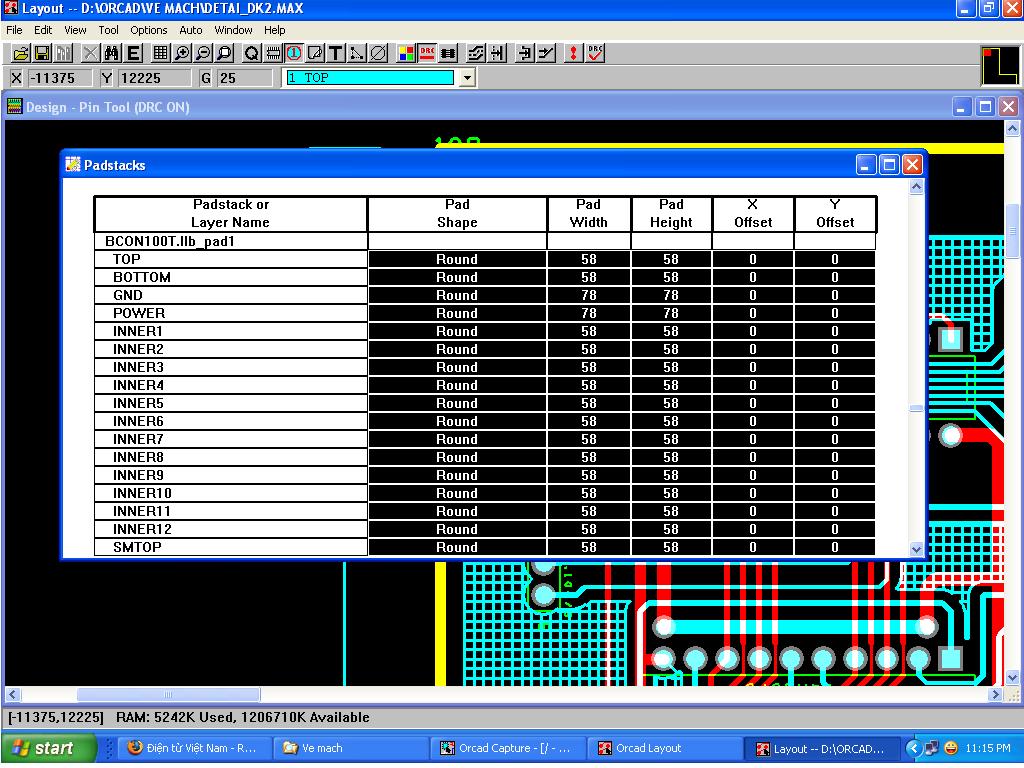Select the Error tool circle-slash icon
This screenshot has height=768, width=1024.
(378, 54)
